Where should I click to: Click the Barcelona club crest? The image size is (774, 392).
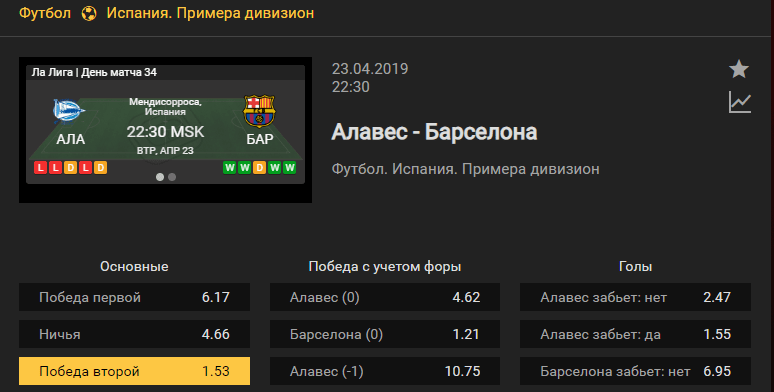click(x=259, y=111)
